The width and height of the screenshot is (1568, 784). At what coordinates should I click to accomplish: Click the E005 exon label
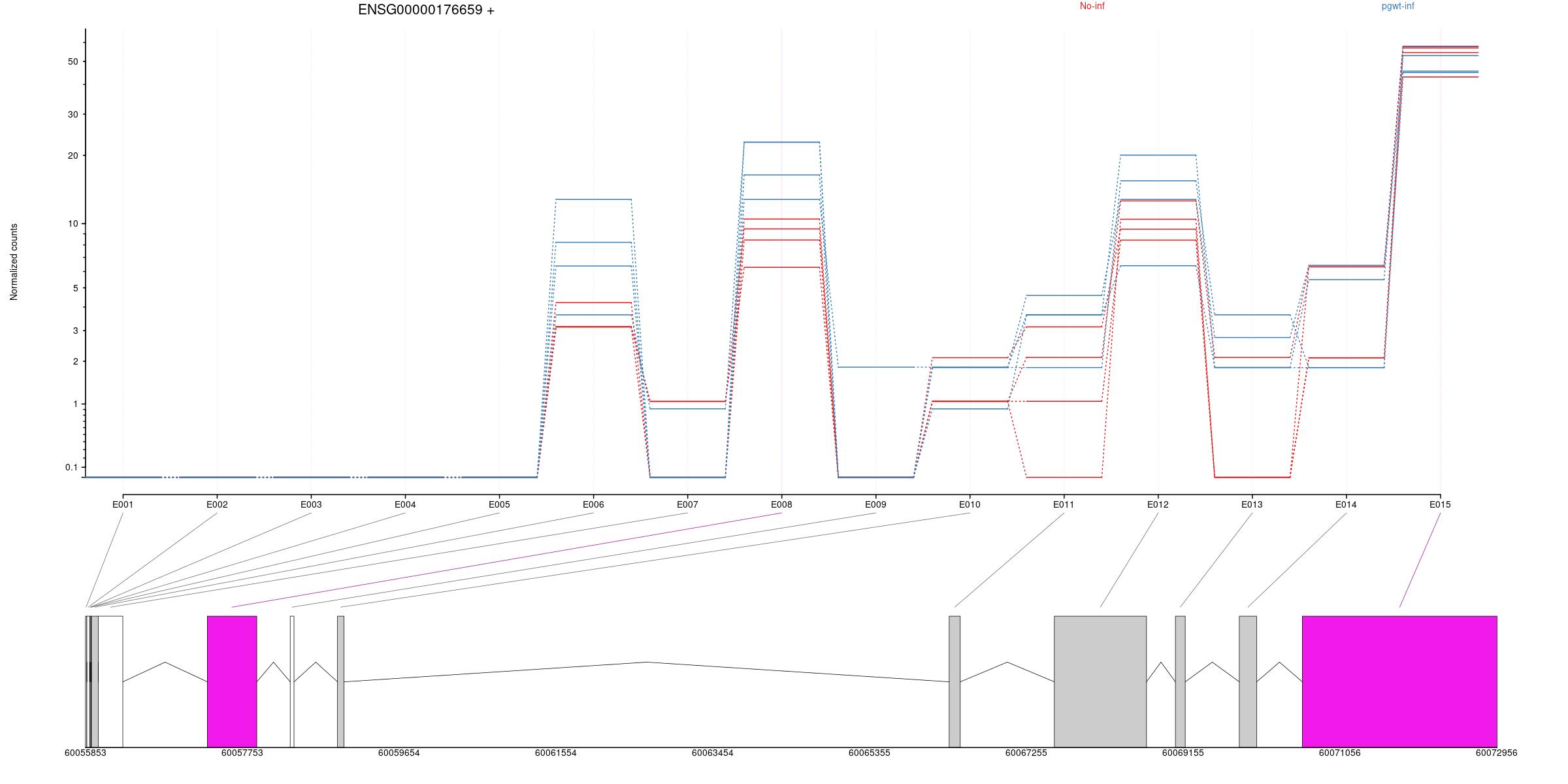click(x=499, y=504)
